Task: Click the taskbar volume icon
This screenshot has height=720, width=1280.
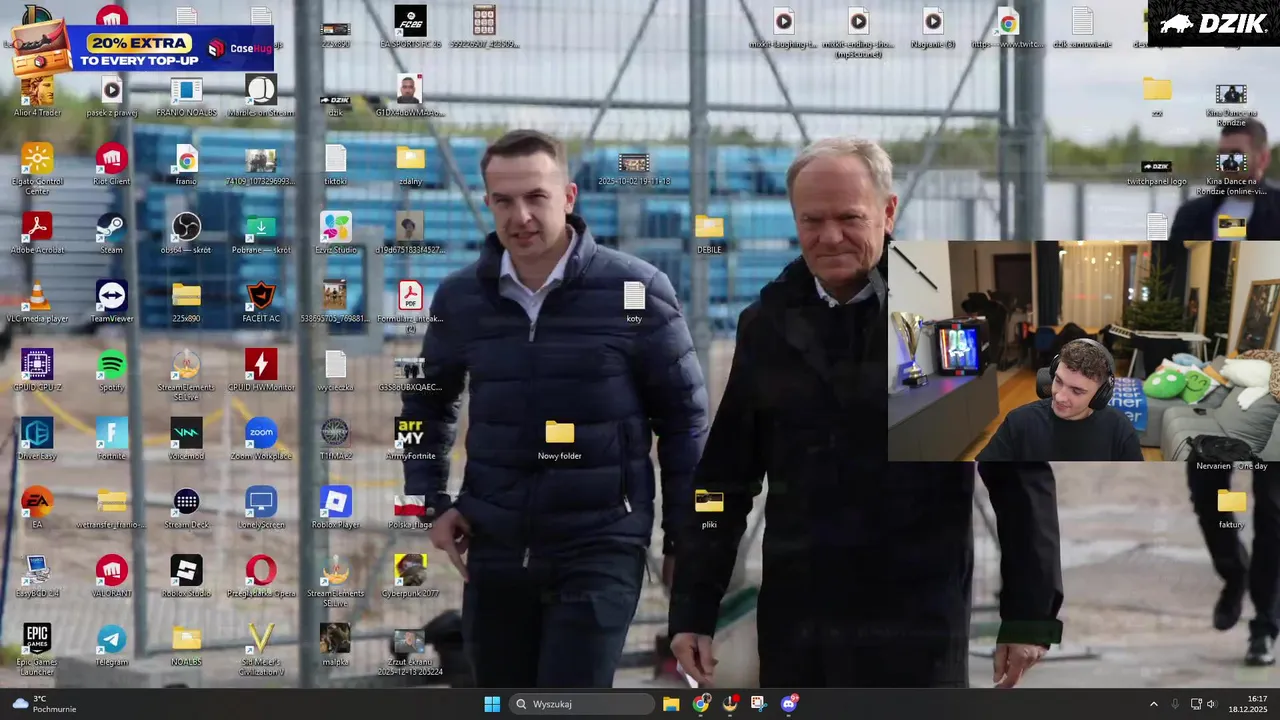Action: click(x=1211, y=704)
